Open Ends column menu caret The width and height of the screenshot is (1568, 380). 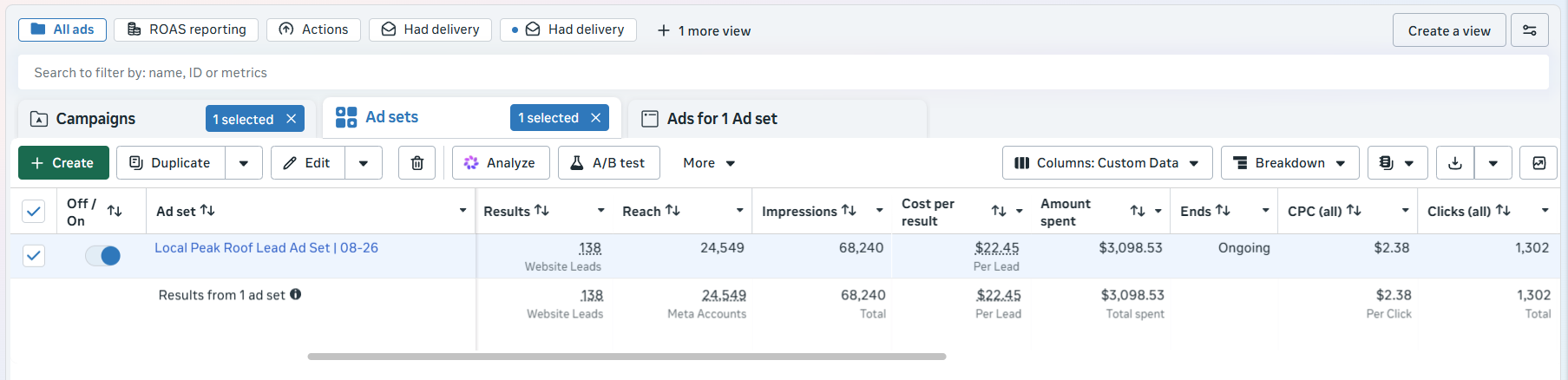pyautogui.click(x=1266, y=211)
